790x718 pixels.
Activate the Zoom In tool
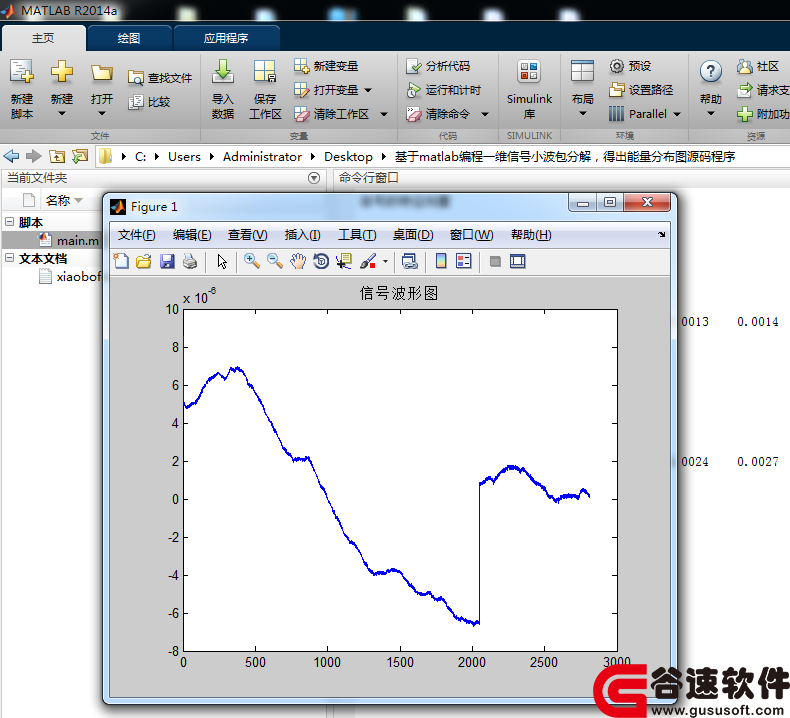(x=251, y=261)
